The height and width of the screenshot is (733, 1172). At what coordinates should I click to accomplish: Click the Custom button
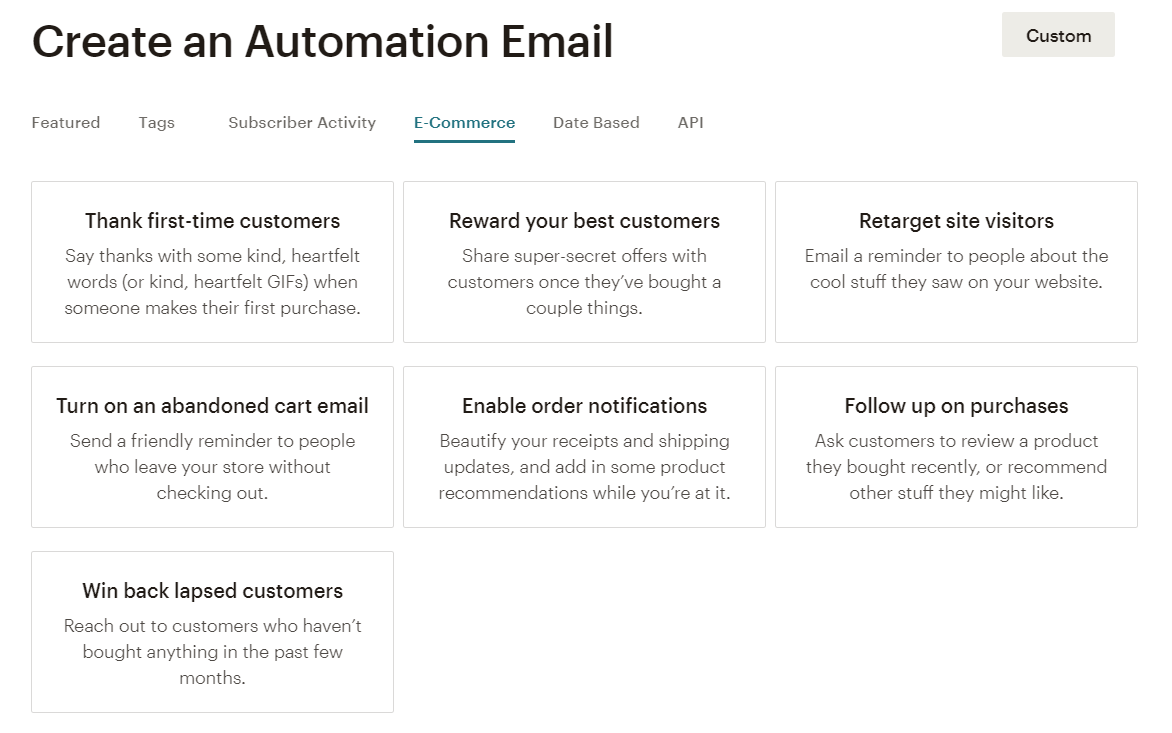[1058, 35]
